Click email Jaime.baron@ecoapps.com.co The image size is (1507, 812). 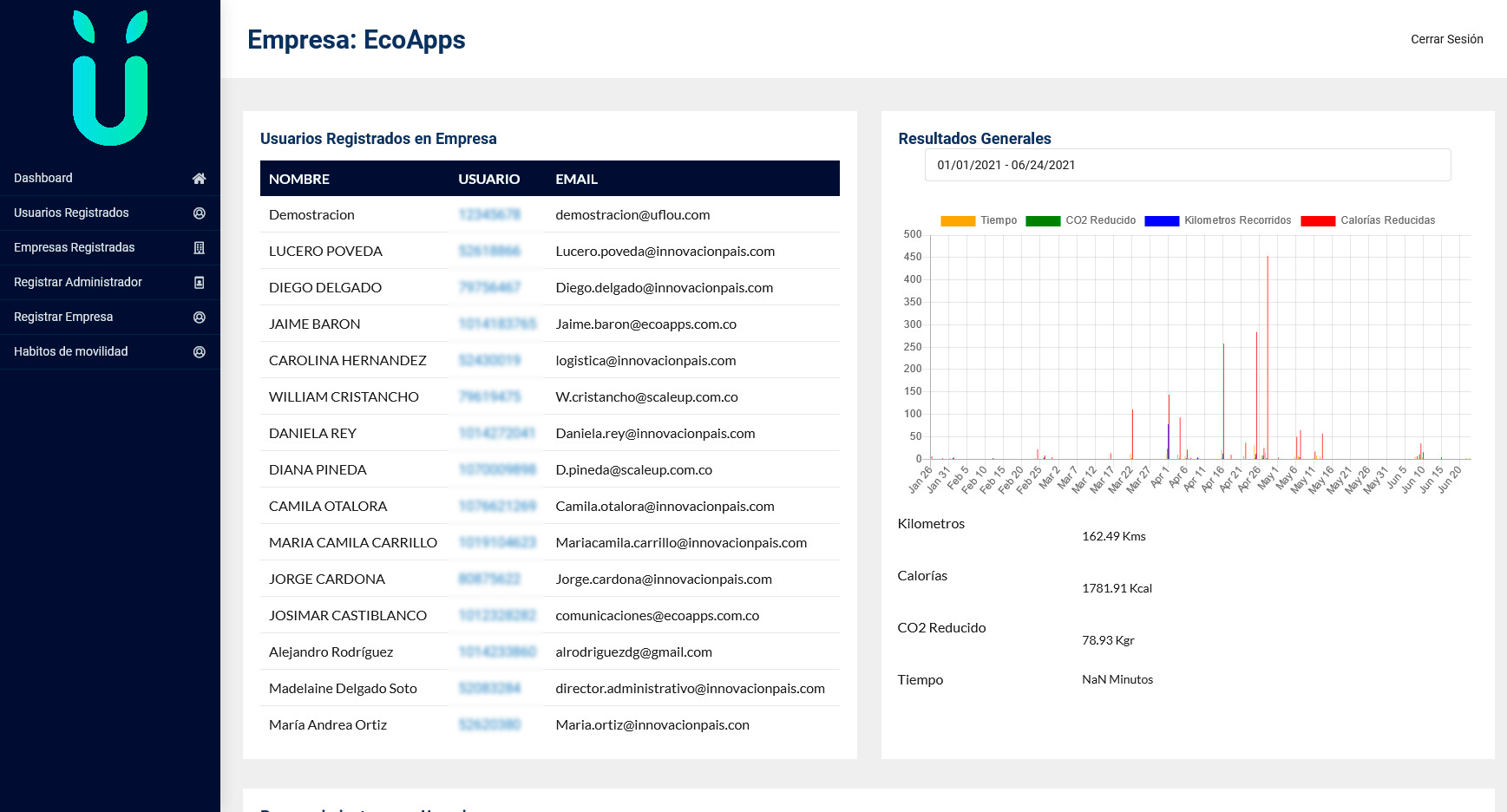[x=645, y=324]
